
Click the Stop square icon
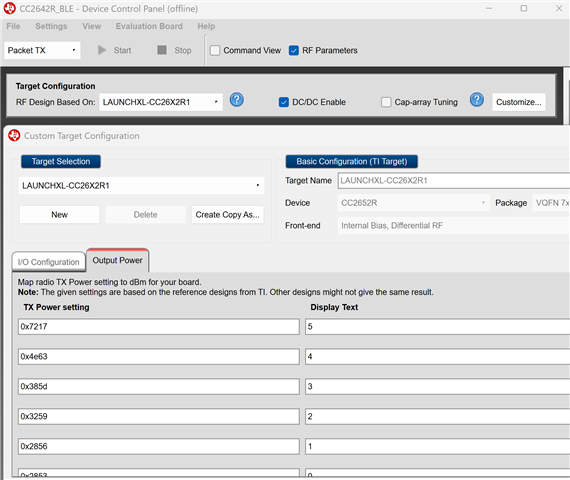coord(162,50)
